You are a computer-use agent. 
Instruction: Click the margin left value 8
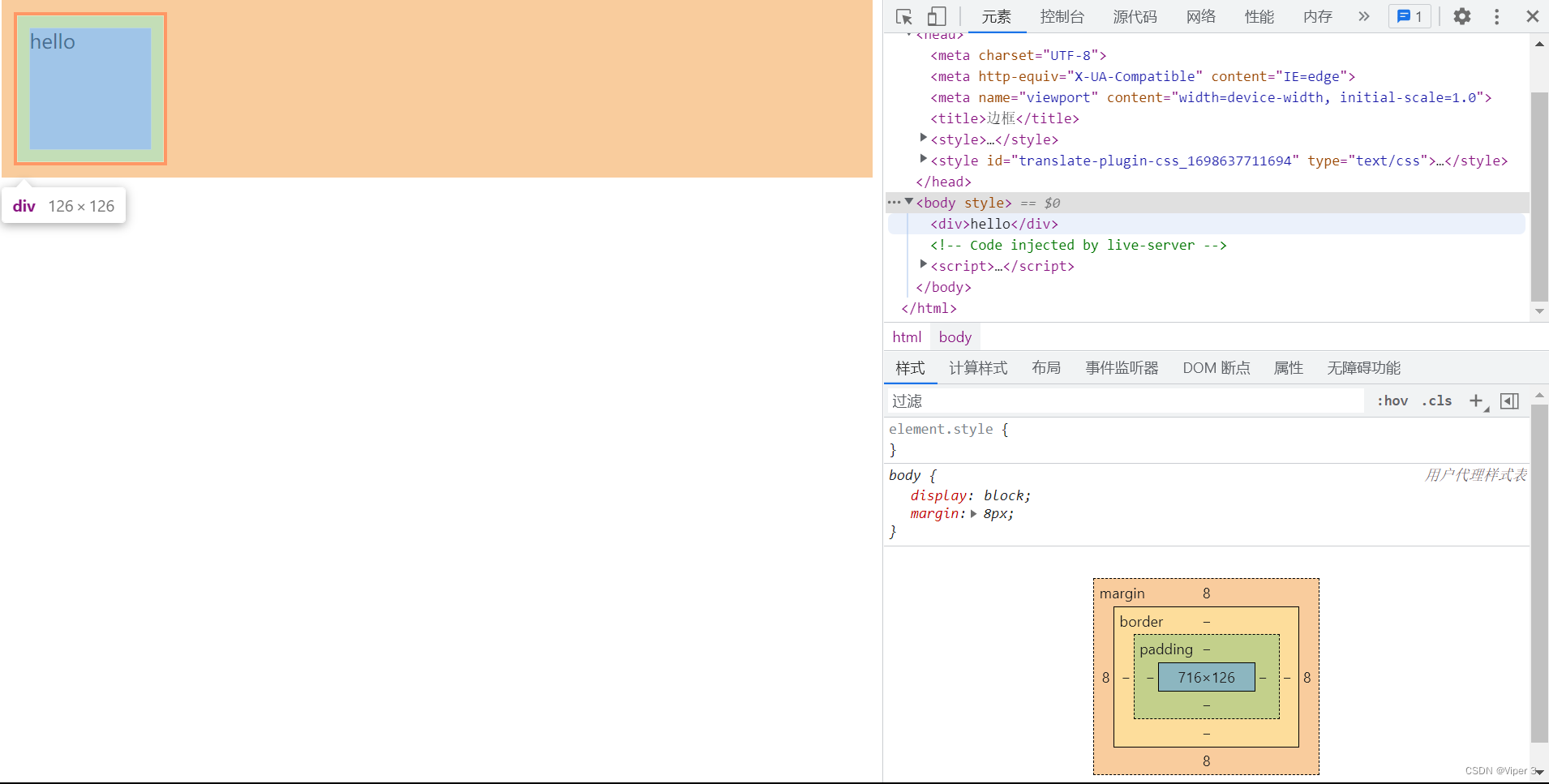click(x=1105, y=677)
